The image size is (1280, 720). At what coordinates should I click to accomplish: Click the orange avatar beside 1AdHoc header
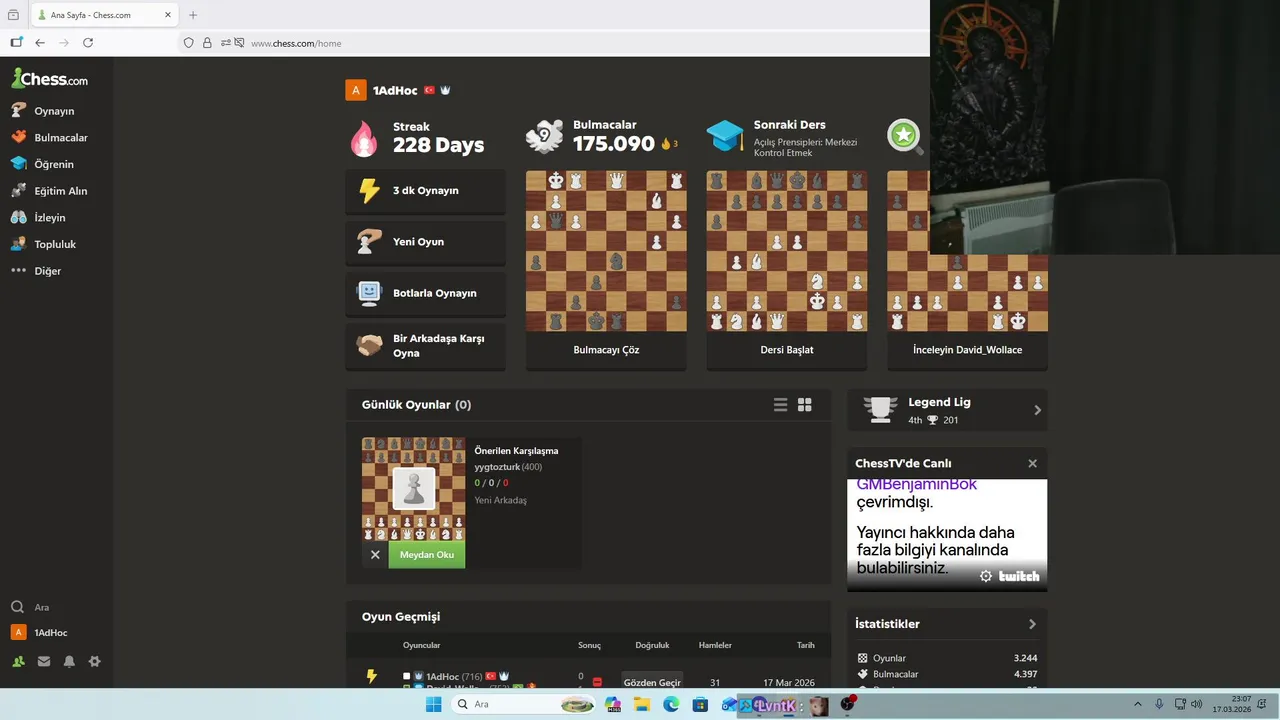point(356,90)
